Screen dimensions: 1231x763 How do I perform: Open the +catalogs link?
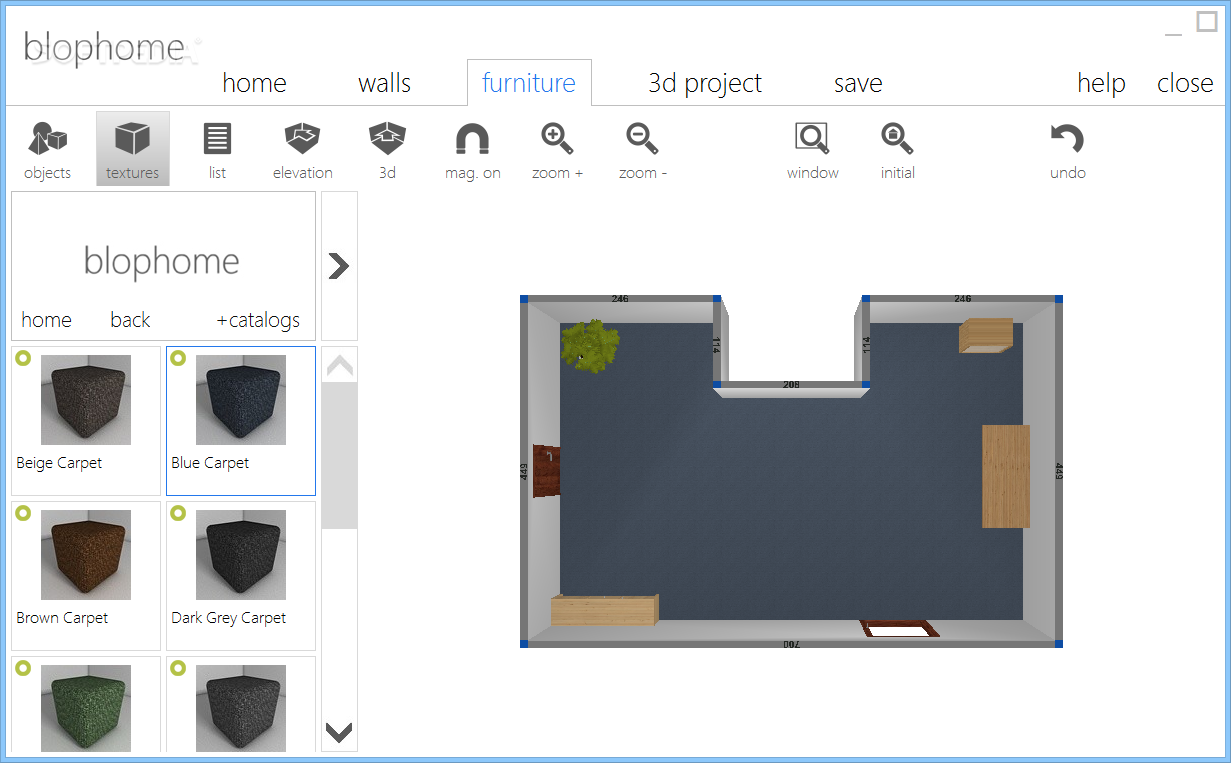(x=258, y=320)
